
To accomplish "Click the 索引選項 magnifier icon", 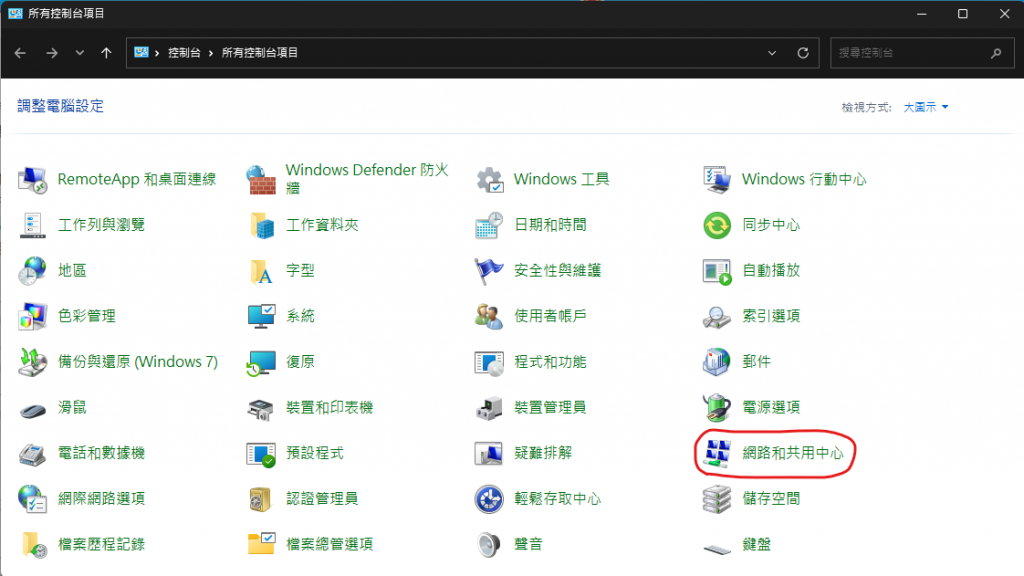I will coord(717,317).
